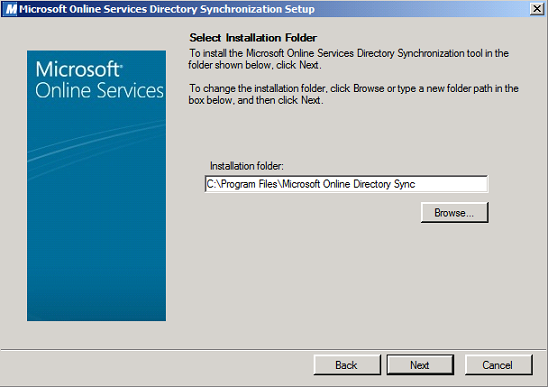Viewport: 548px width, 387px height.
Task: Click the light swoosh graphic in banner
Action: point(96,147)
